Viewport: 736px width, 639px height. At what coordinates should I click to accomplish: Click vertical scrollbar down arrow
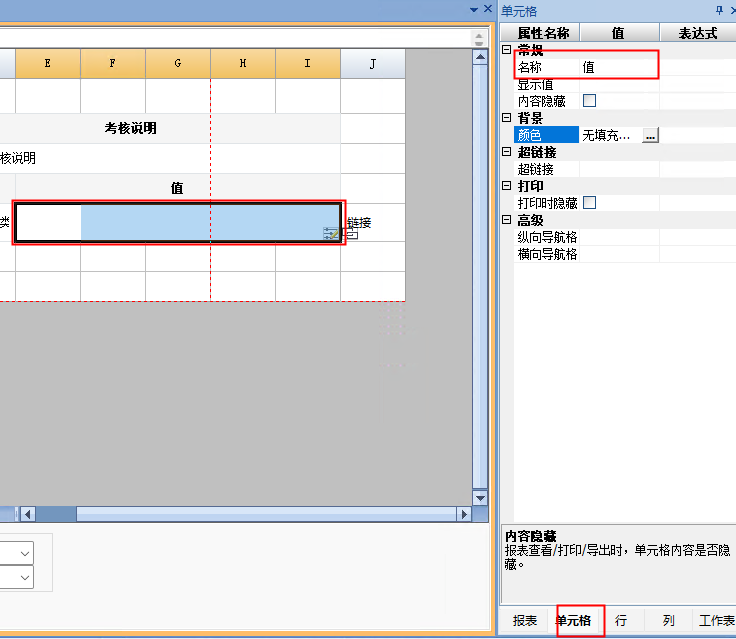(480, 497)
